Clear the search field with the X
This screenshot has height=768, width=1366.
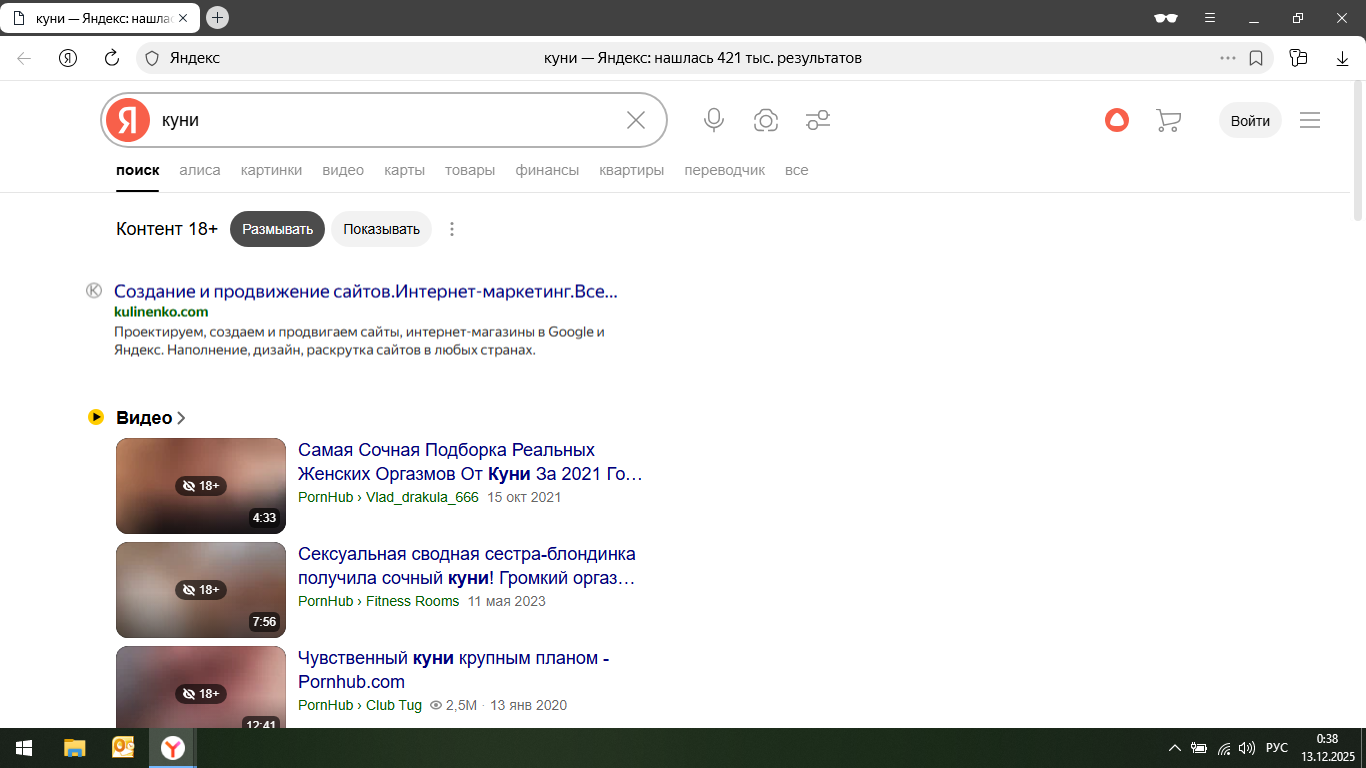(636, 120)
